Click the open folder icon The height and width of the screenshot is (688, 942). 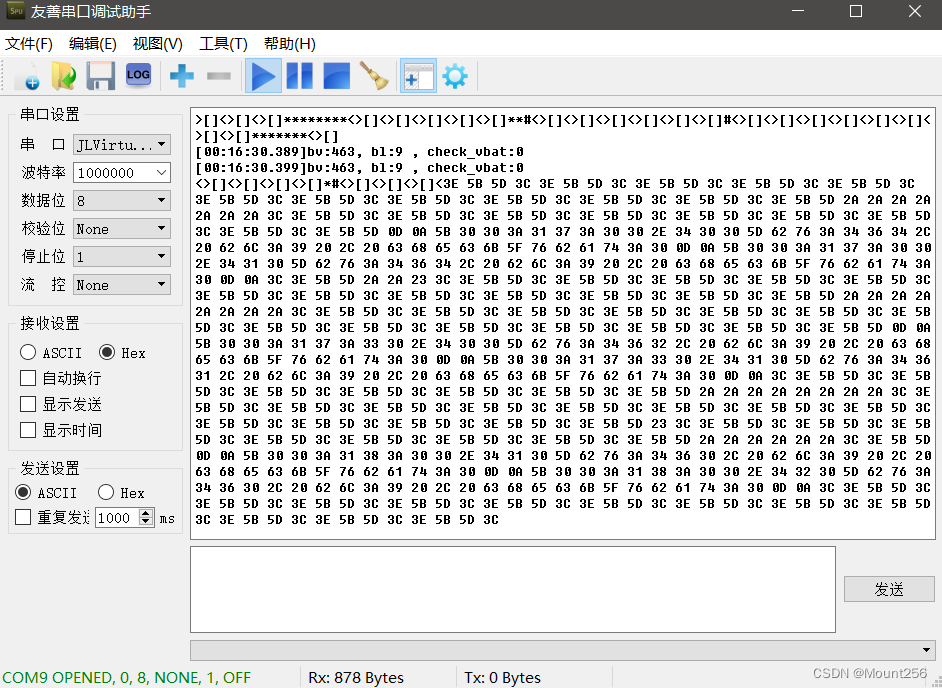pyautogui.click(x=64, y=76)
